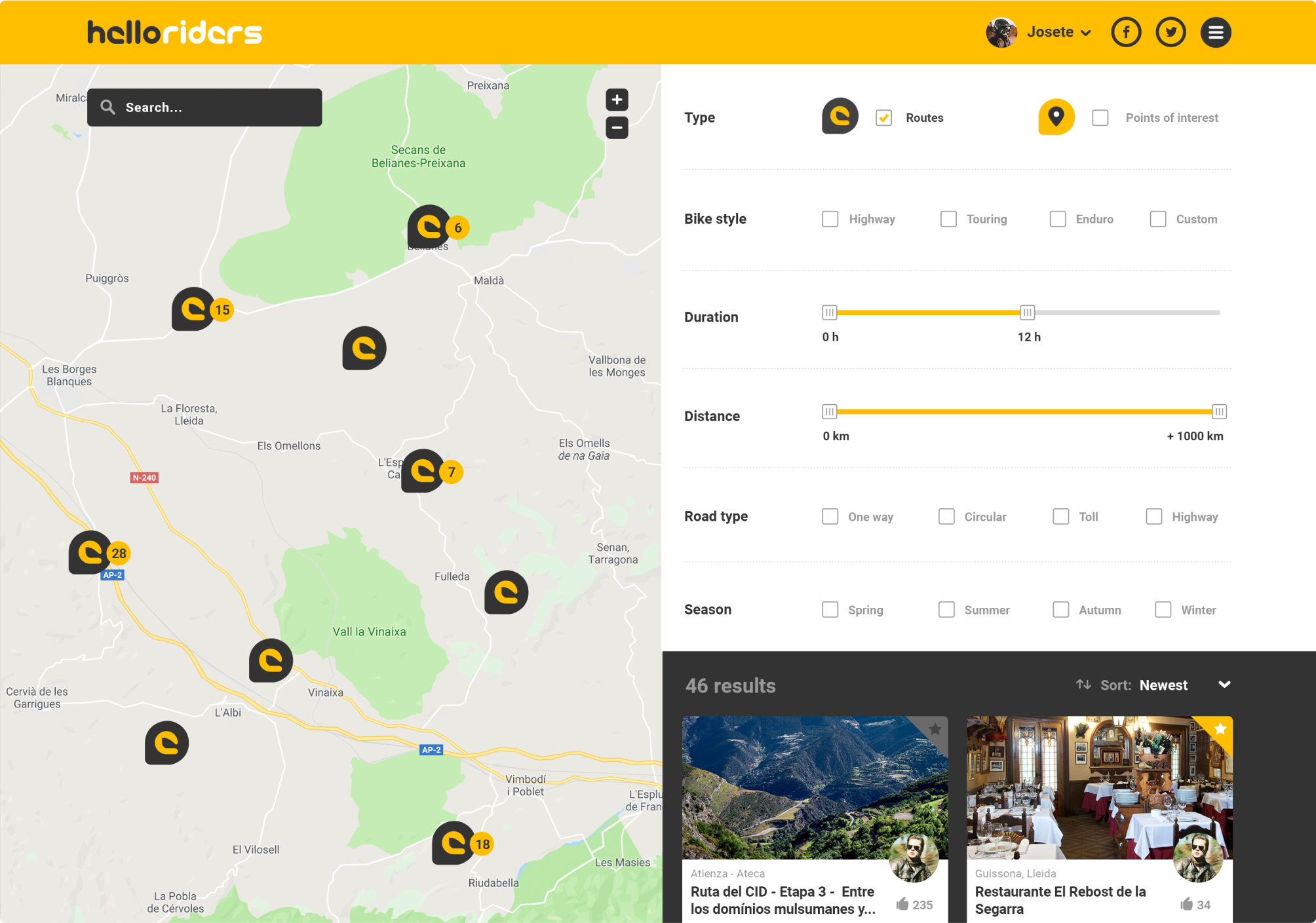The height and width of the screenshot is (923, 1316).
Task: Click the helloriders logo
Action: (x=174, y=32)
